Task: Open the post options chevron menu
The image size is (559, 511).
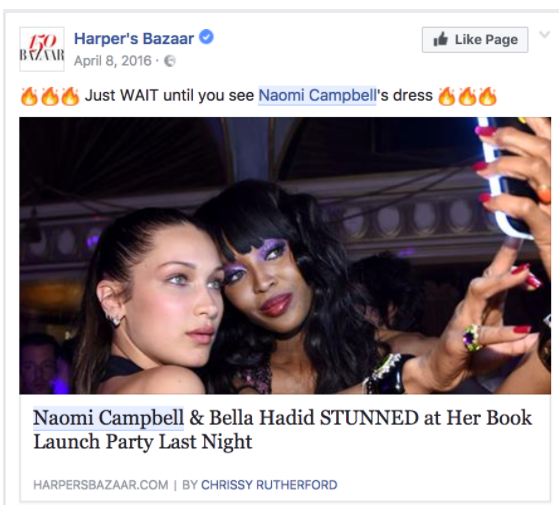Action: 544,35
